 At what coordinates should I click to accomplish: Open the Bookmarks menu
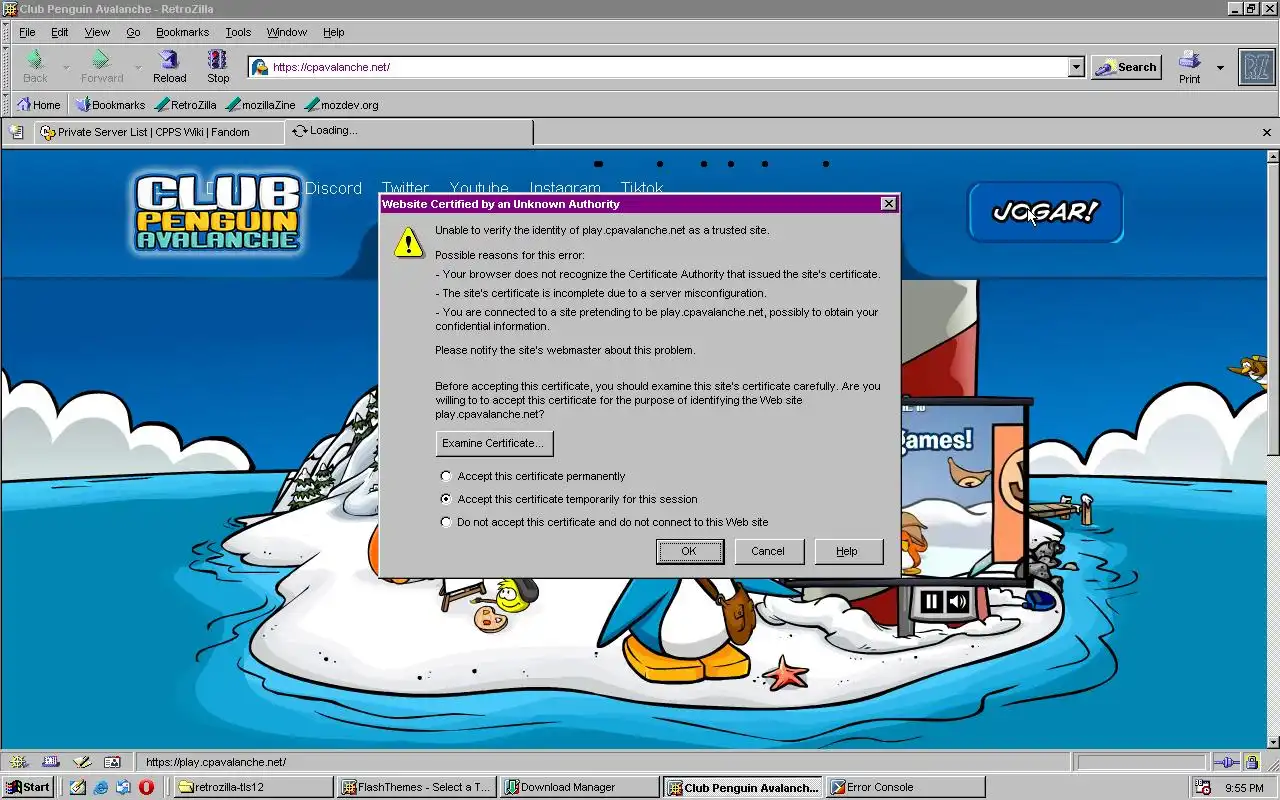(182, 32)
